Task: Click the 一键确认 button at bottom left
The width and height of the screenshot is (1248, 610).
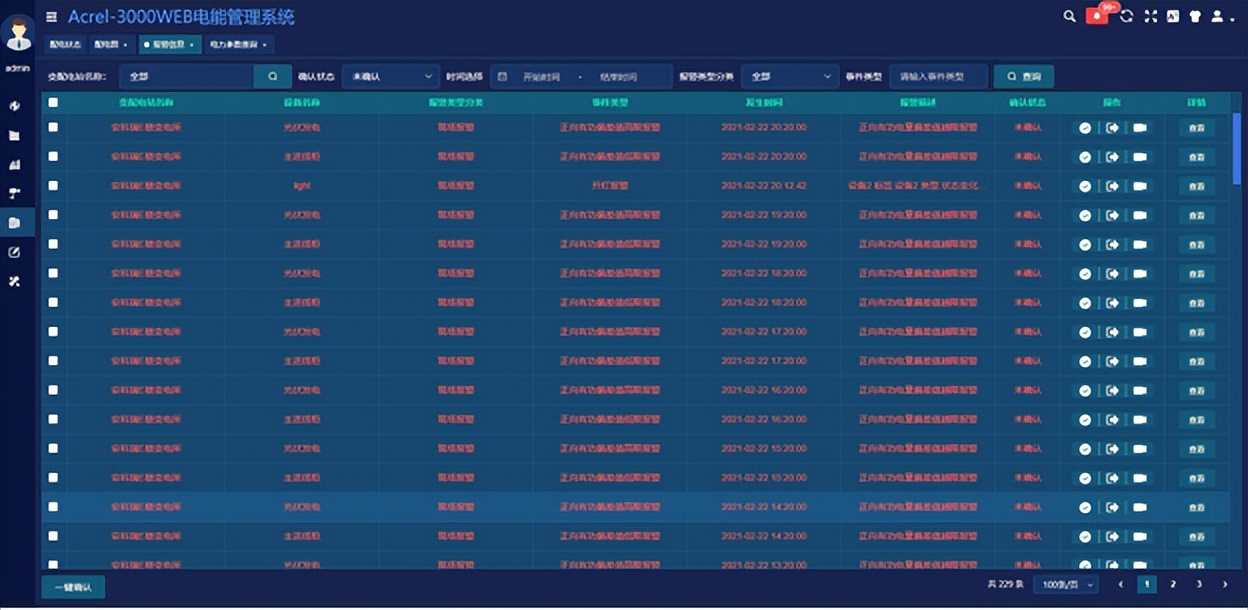Action: [73, 587]
